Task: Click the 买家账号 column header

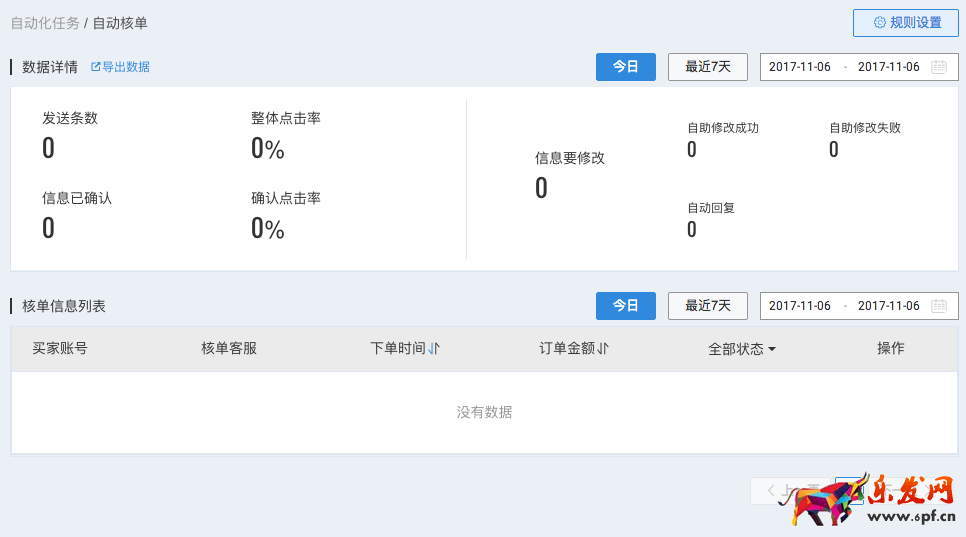Action: (60, 348)
